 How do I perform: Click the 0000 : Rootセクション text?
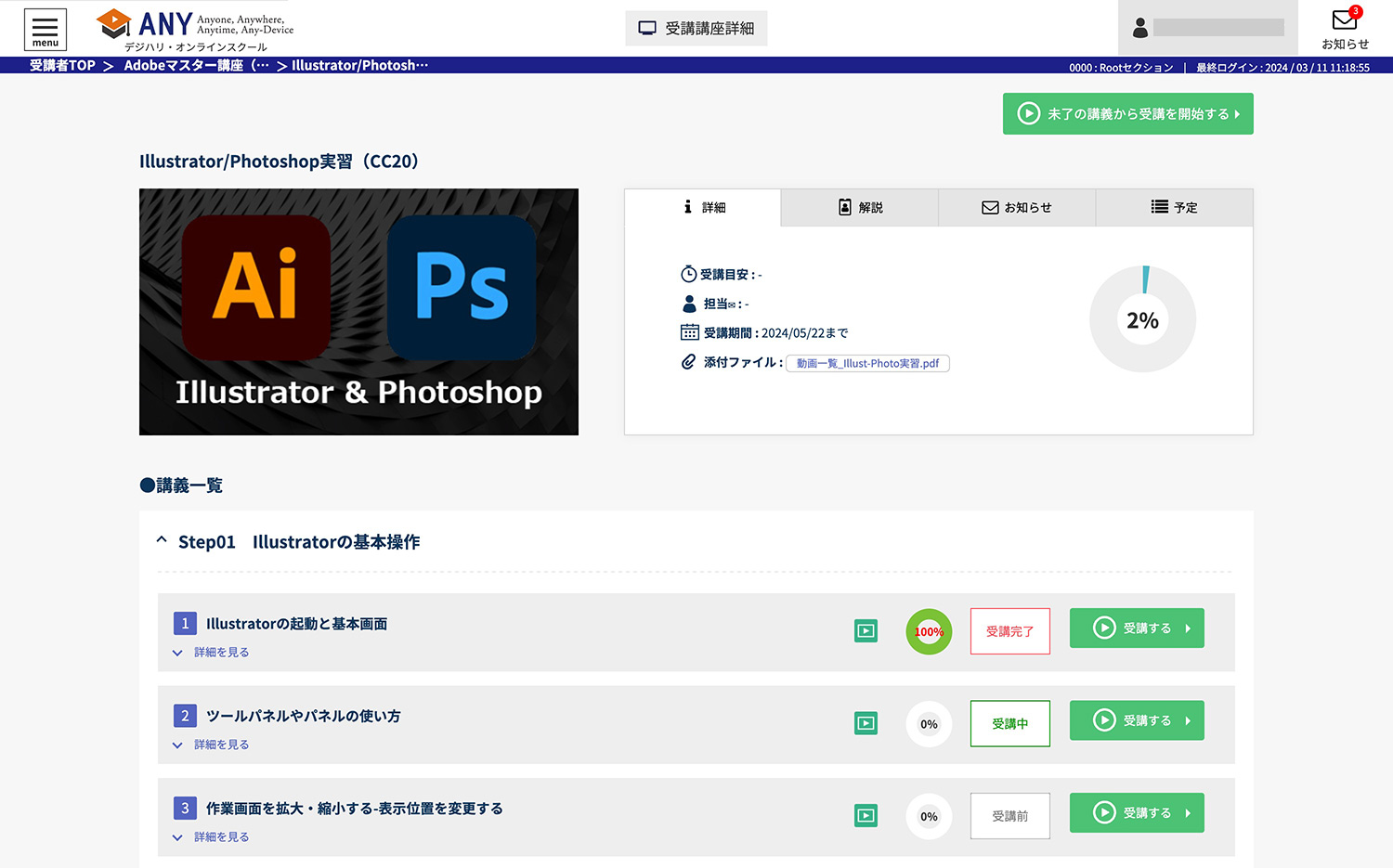click(1121, 68)
